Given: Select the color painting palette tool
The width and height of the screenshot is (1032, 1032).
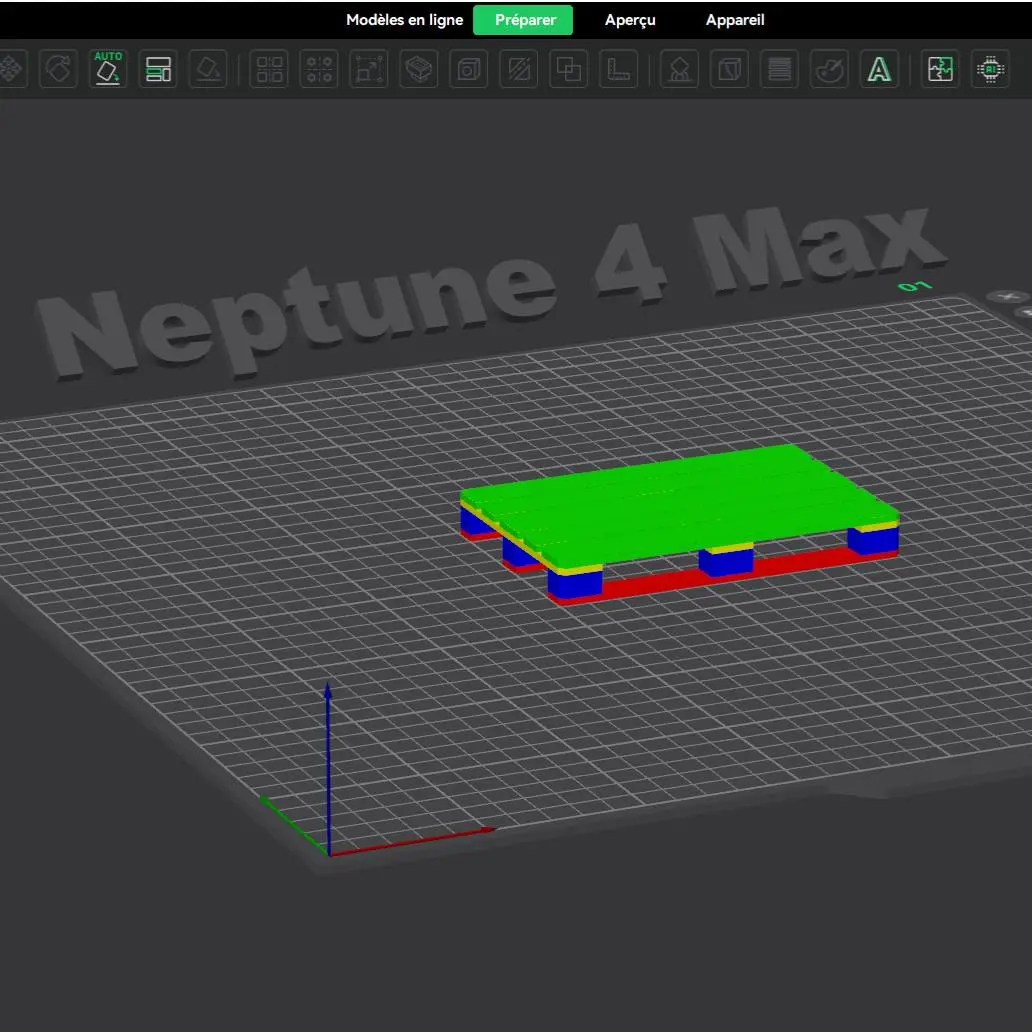Looking at the screenshot, I should point(829,68).
